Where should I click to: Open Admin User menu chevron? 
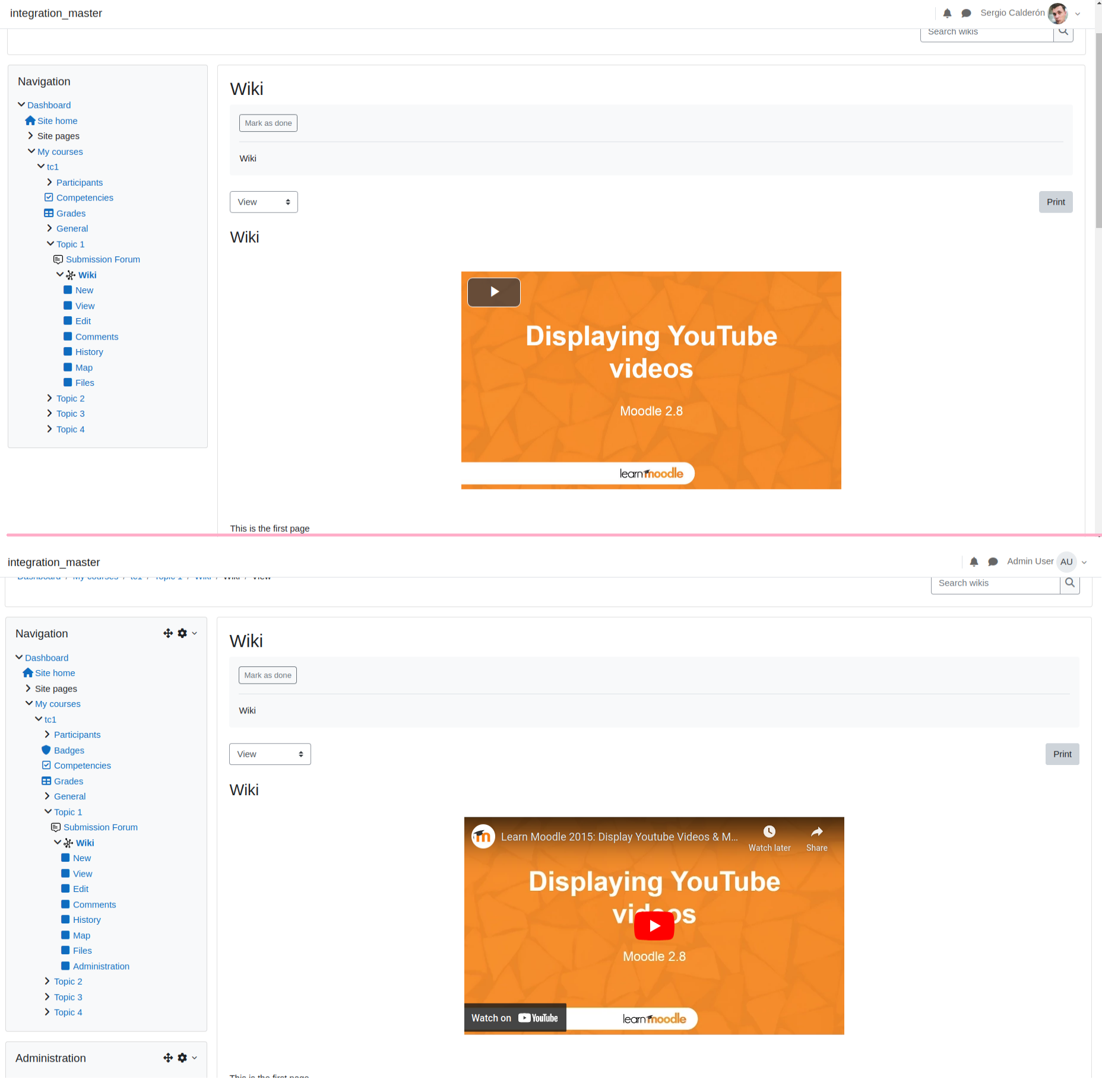(x=1084, y=562)
